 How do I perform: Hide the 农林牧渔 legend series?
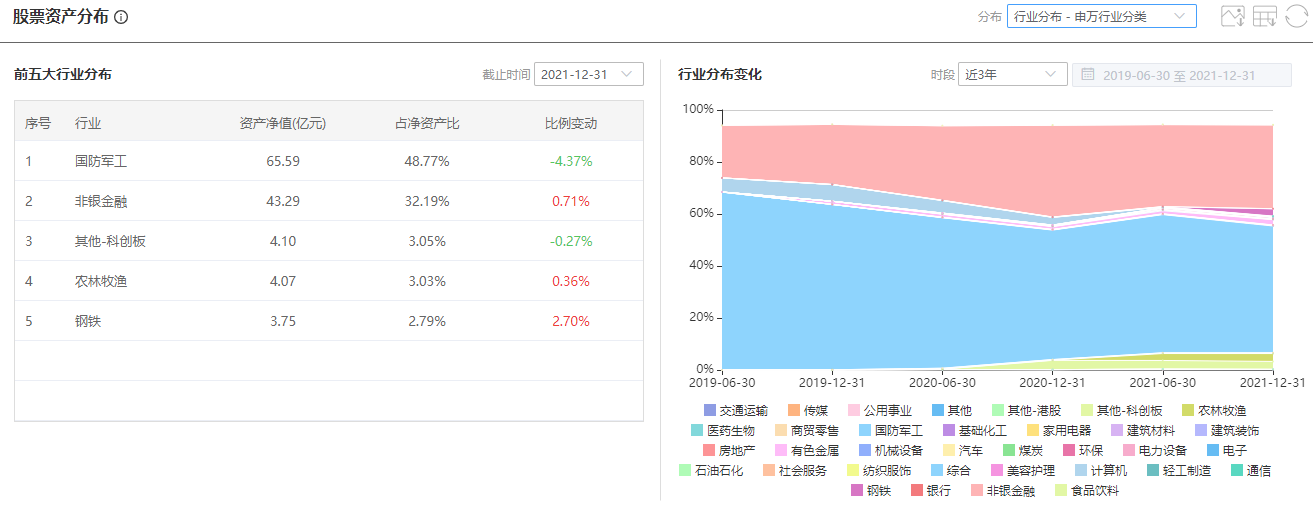point(1212,410)
